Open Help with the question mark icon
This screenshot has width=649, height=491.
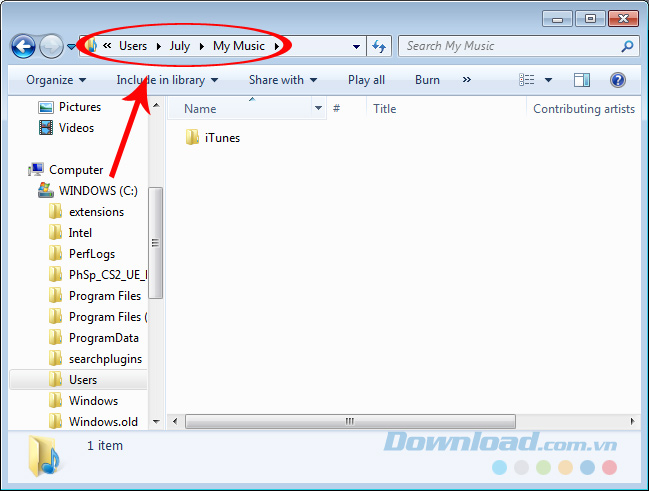(618, 80)
